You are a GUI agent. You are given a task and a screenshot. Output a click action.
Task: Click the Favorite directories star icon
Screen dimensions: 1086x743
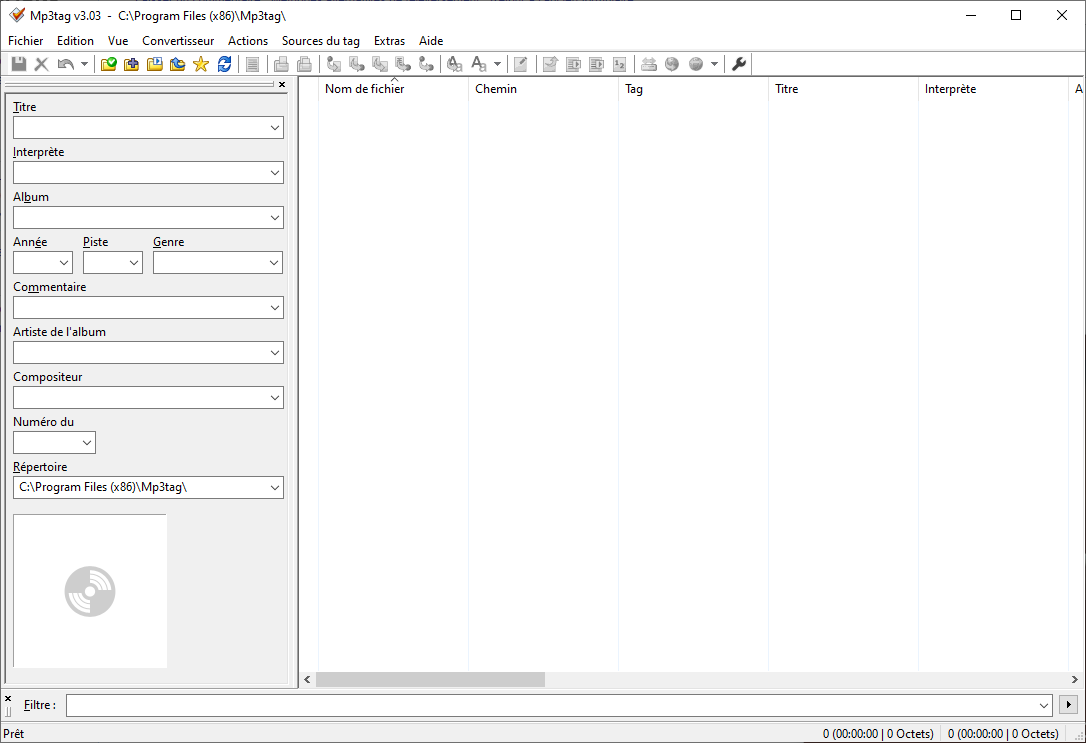201,64
